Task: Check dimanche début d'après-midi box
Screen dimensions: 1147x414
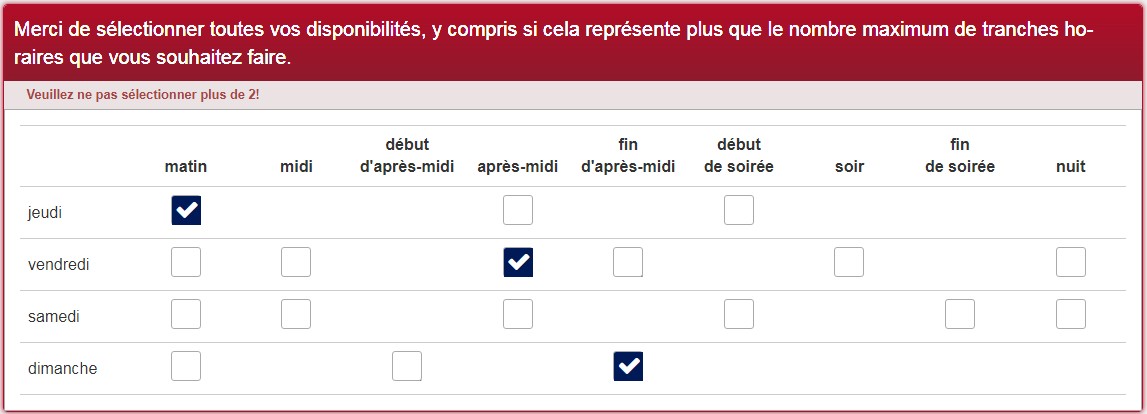Action: coord(407,367)
